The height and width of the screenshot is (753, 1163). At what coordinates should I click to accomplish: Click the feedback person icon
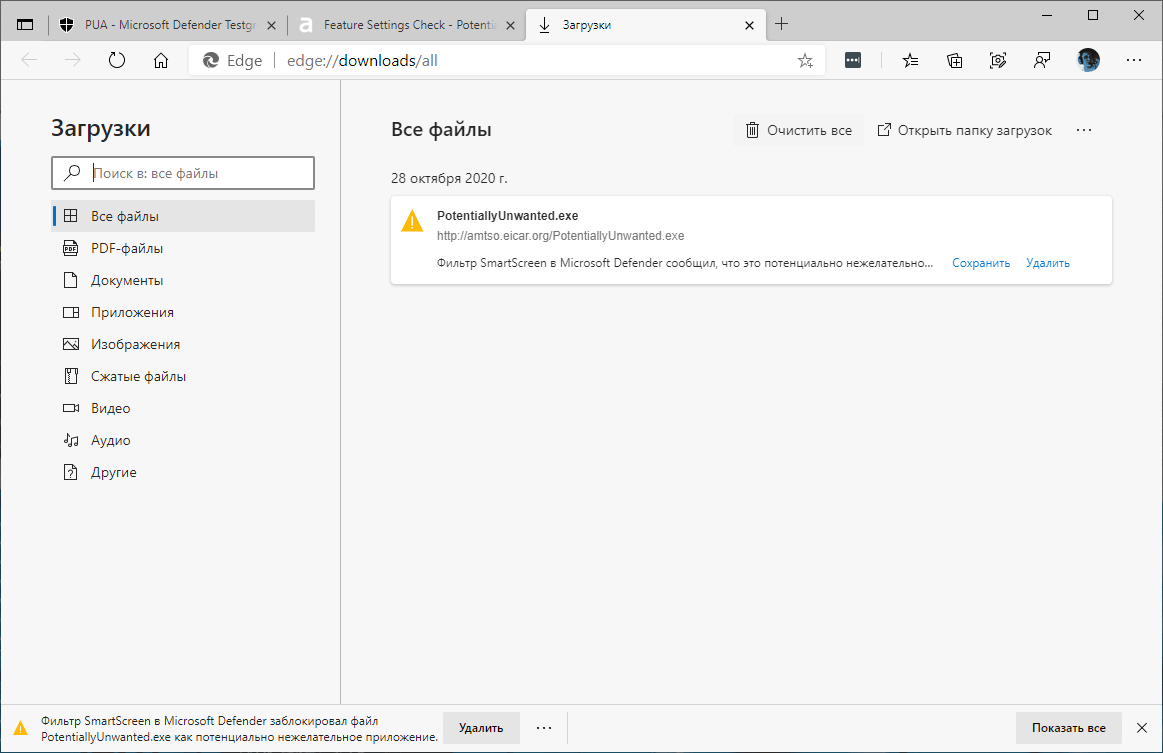tap(1042, 60)
